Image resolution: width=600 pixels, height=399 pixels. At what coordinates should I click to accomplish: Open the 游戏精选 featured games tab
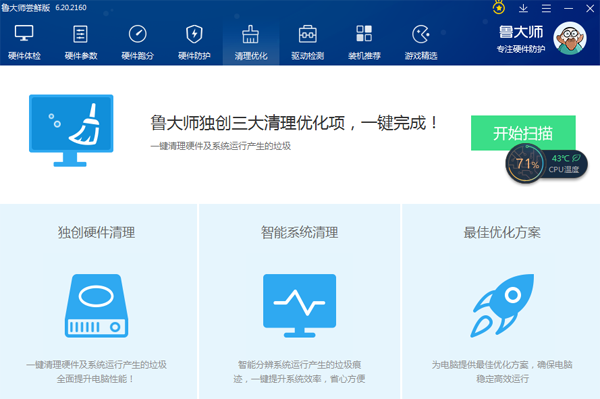click(x=421, y=43)
